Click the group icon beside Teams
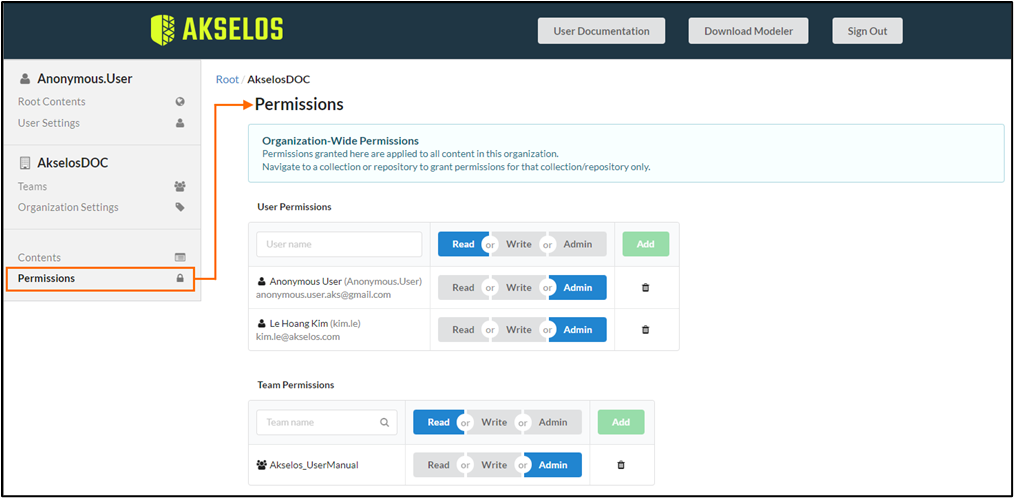The width and height of the screenshot is (1014, 498). click(x=180, y=186)
